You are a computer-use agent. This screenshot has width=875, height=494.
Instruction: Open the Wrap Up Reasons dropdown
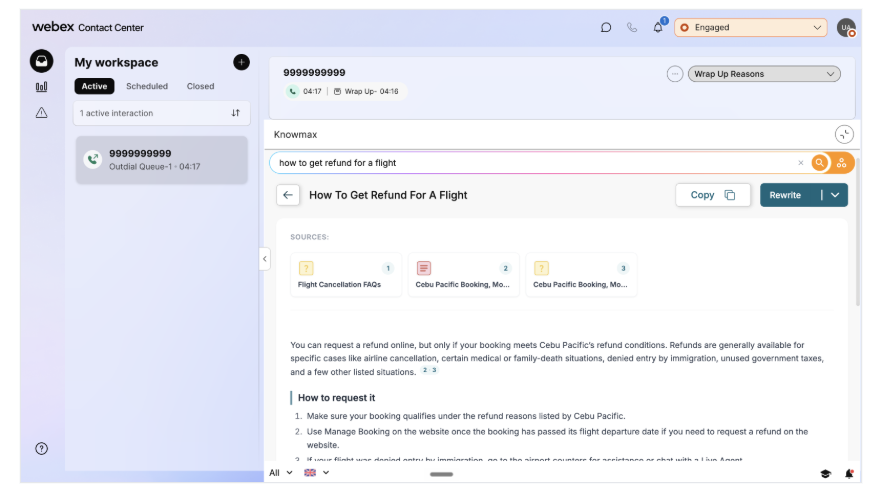pos(764,74)
